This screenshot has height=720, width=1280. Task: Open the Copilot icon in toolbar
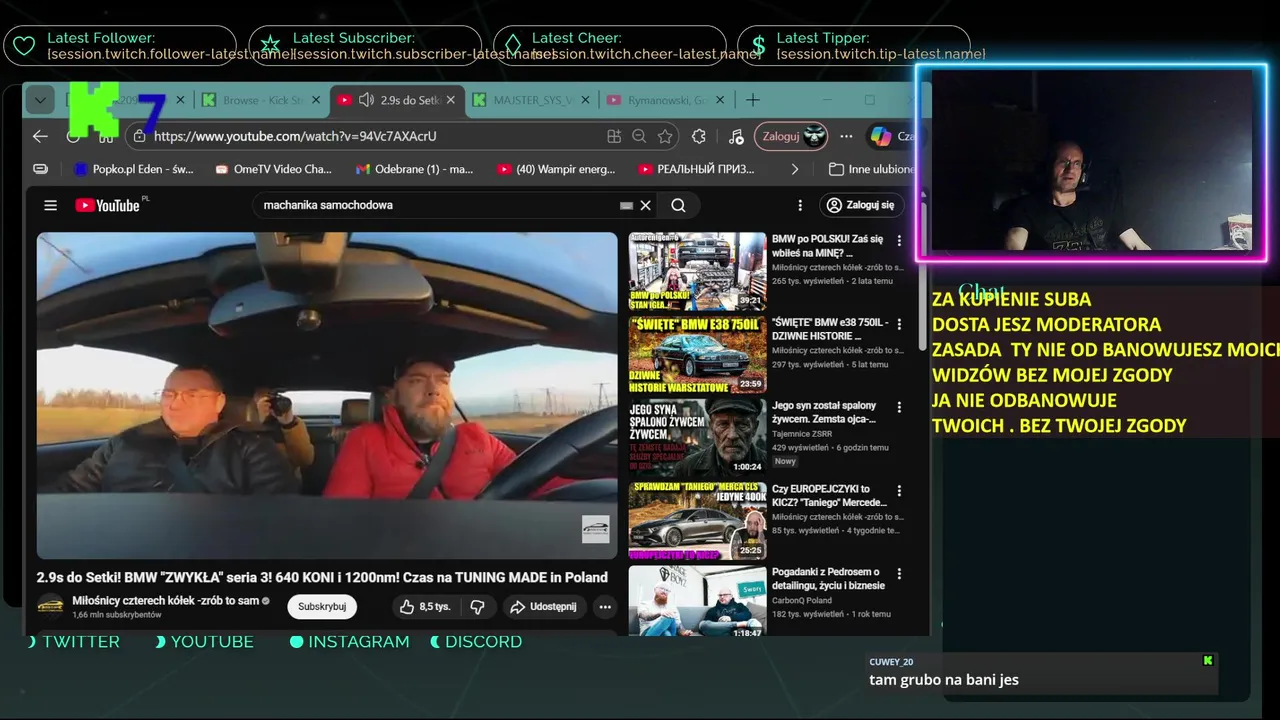click(x=880, y=136)
